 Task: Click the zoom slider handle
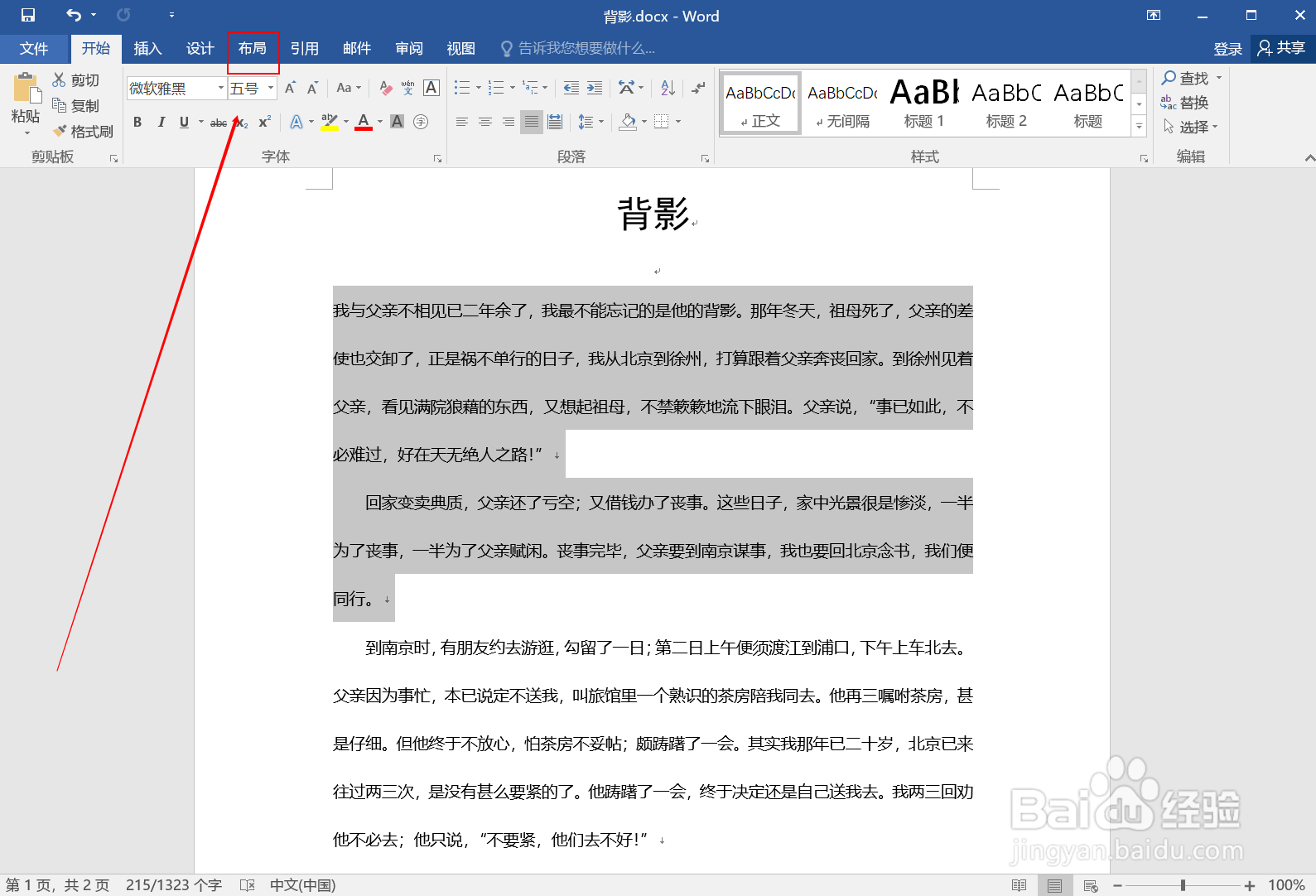click(1183, 885)
